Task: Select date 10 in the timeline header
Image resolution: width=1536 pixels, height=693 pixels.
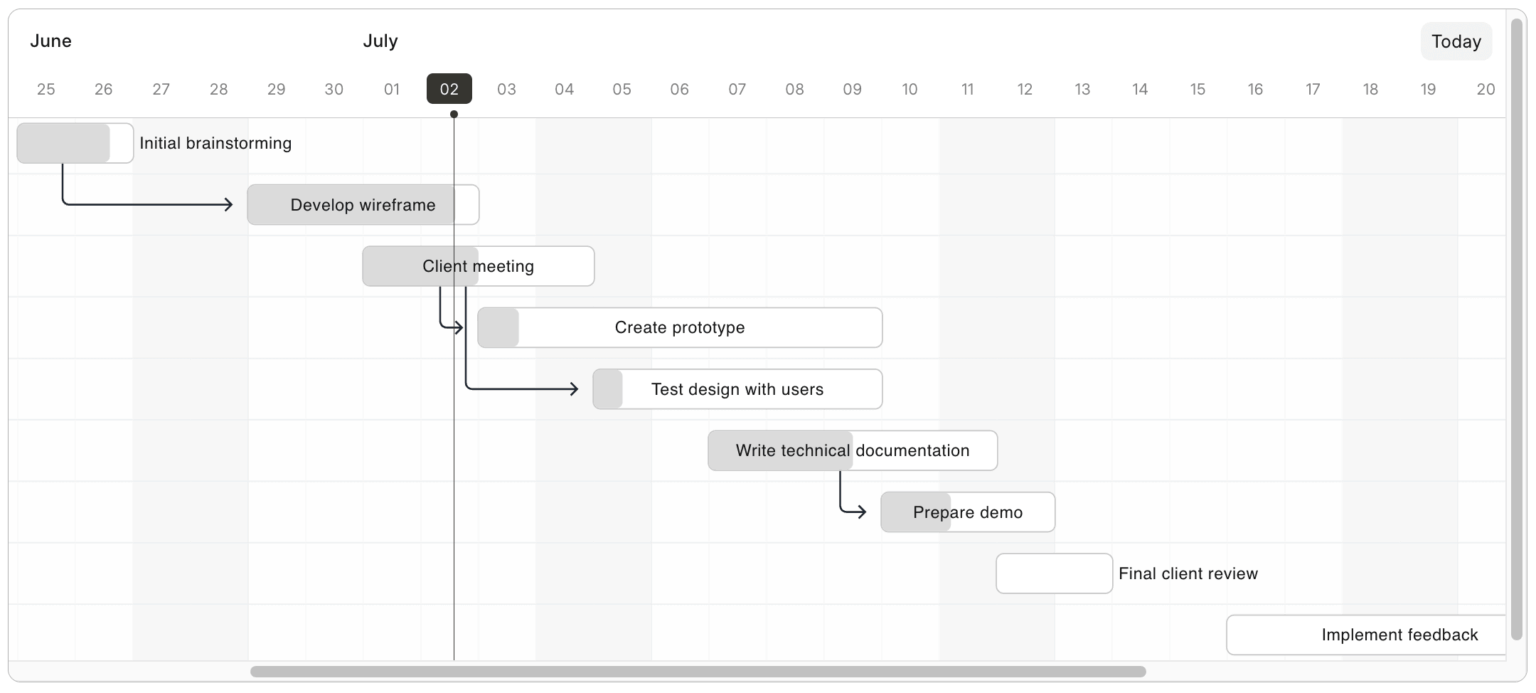Action: pyautogui.click(x=910, y=89)
